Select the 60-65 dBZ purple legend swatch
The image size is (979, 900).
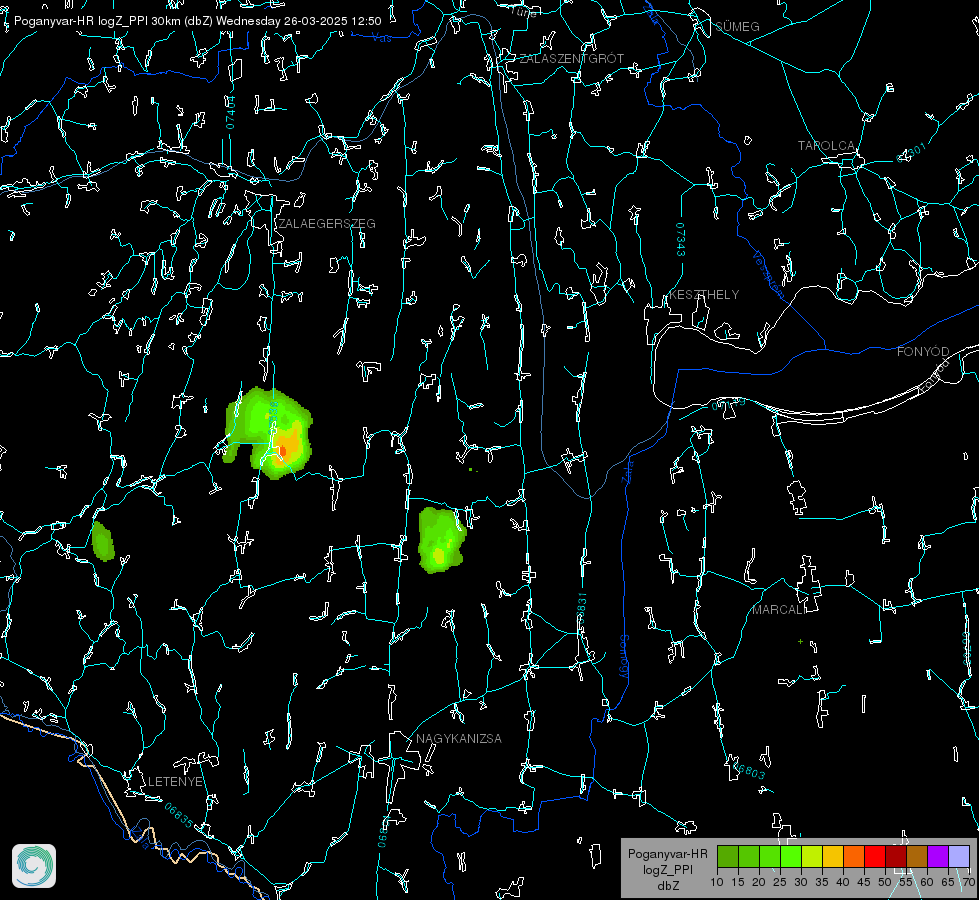click(x=937, y=856)
